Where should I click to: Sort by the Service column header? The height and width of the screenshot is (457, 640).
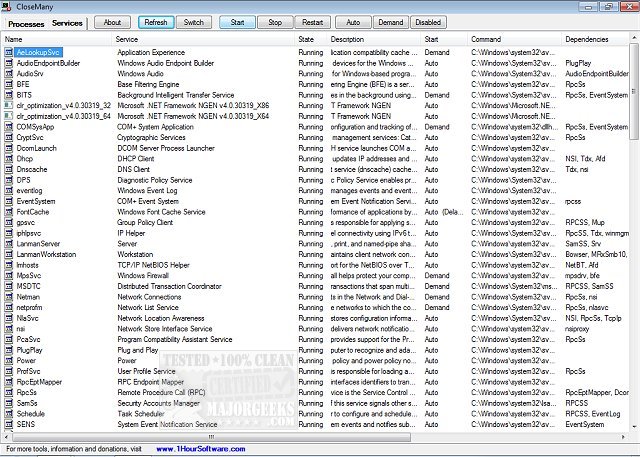click(203, 39)
